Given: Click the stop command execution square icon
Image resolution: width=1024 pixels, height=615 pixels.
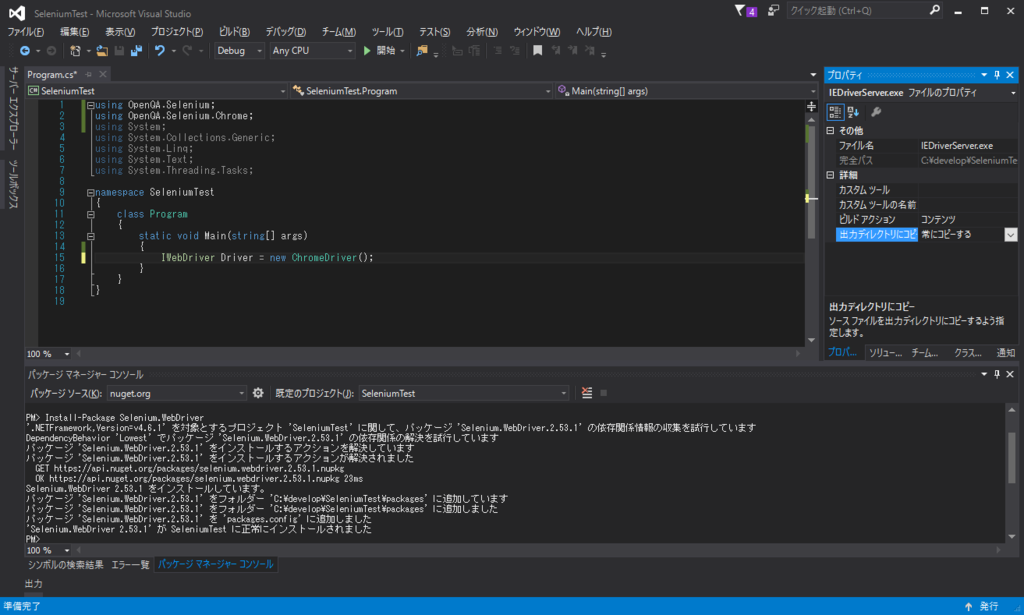Looking at the screenshot, I should [x=603, y=393].
